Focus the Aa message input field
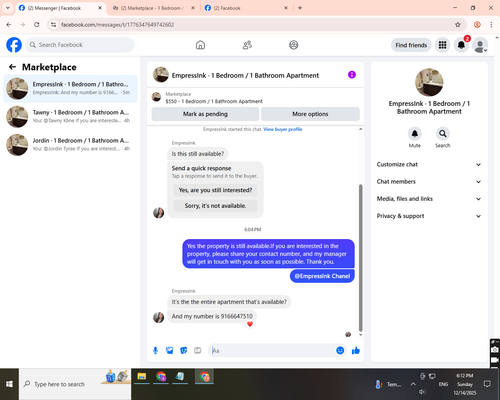Viewport: 500px width, 400px height. click(272, 350)
